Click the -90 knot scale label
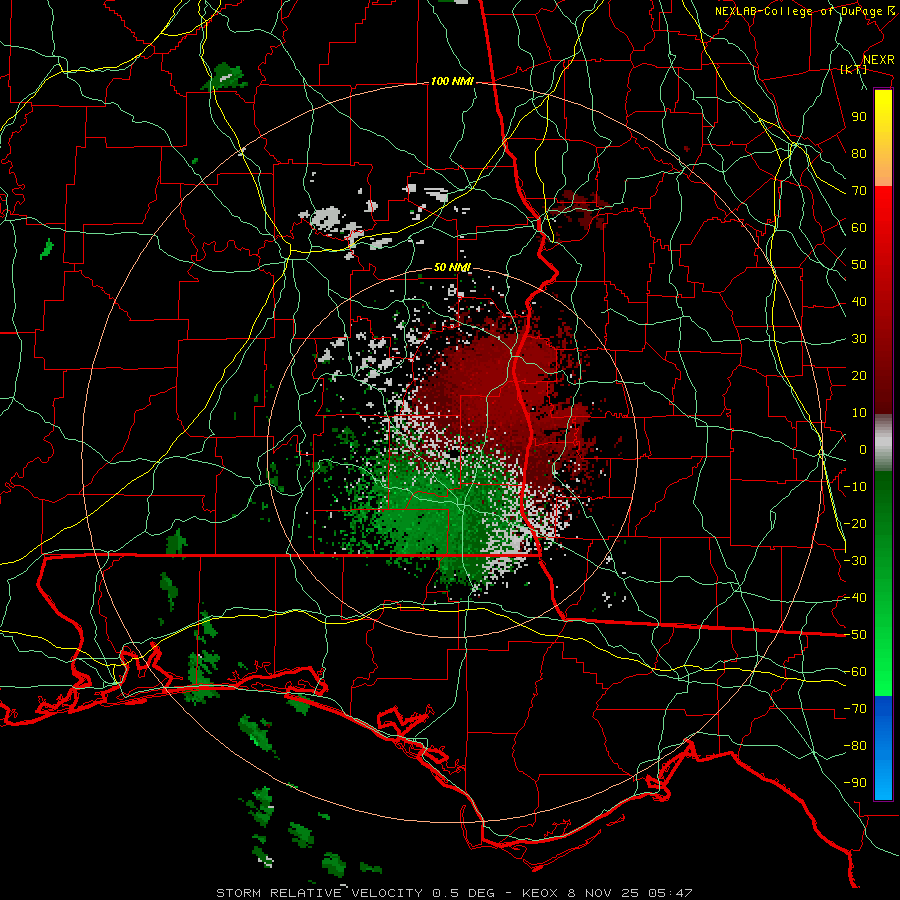The height and width of the screenshot is (900, 900). click(x=855, y=783)
